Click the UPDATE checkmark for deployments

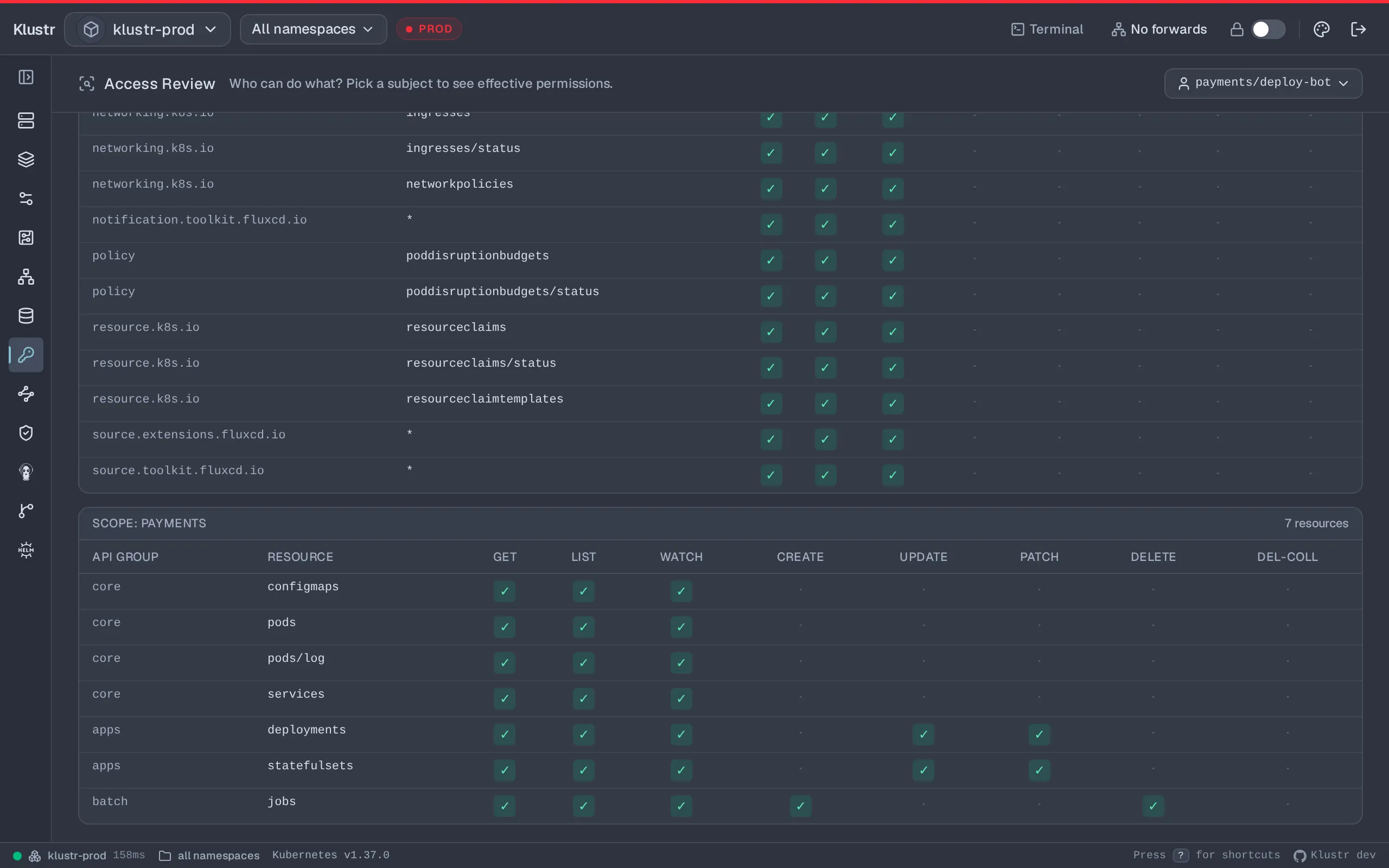923,734
